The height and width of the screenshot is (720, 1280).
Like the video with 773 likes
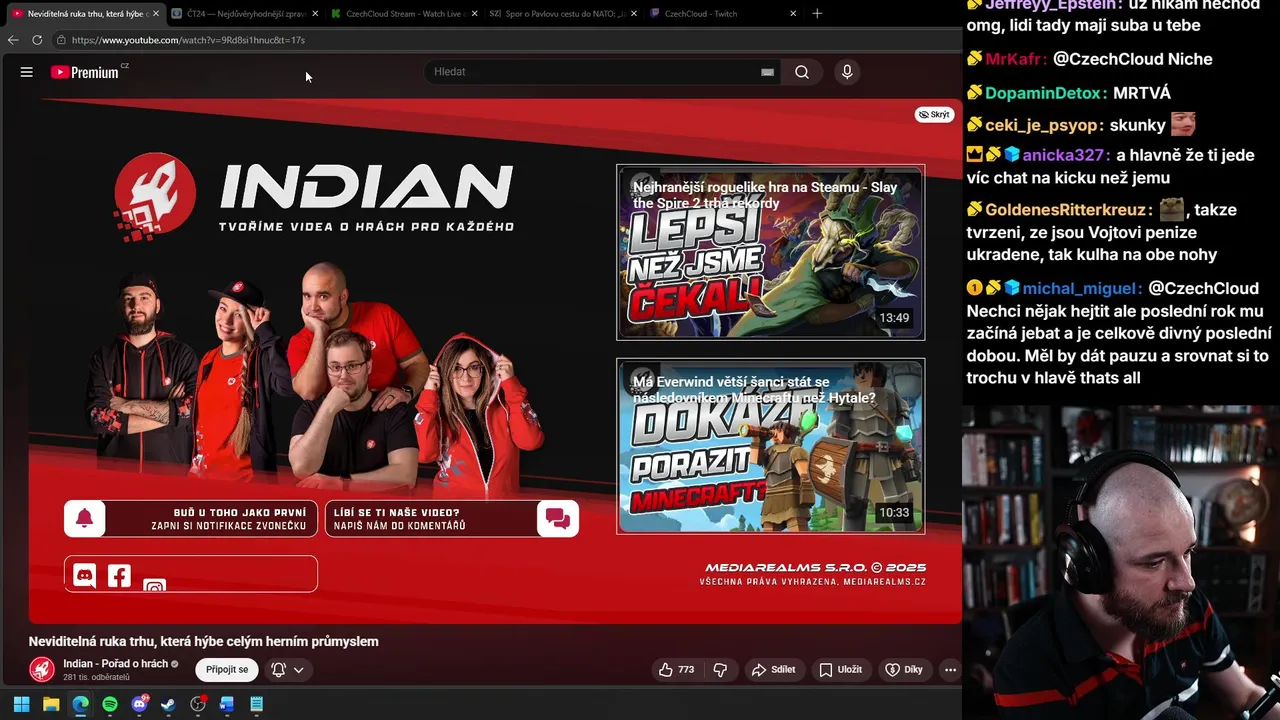(x=676, y=670)
